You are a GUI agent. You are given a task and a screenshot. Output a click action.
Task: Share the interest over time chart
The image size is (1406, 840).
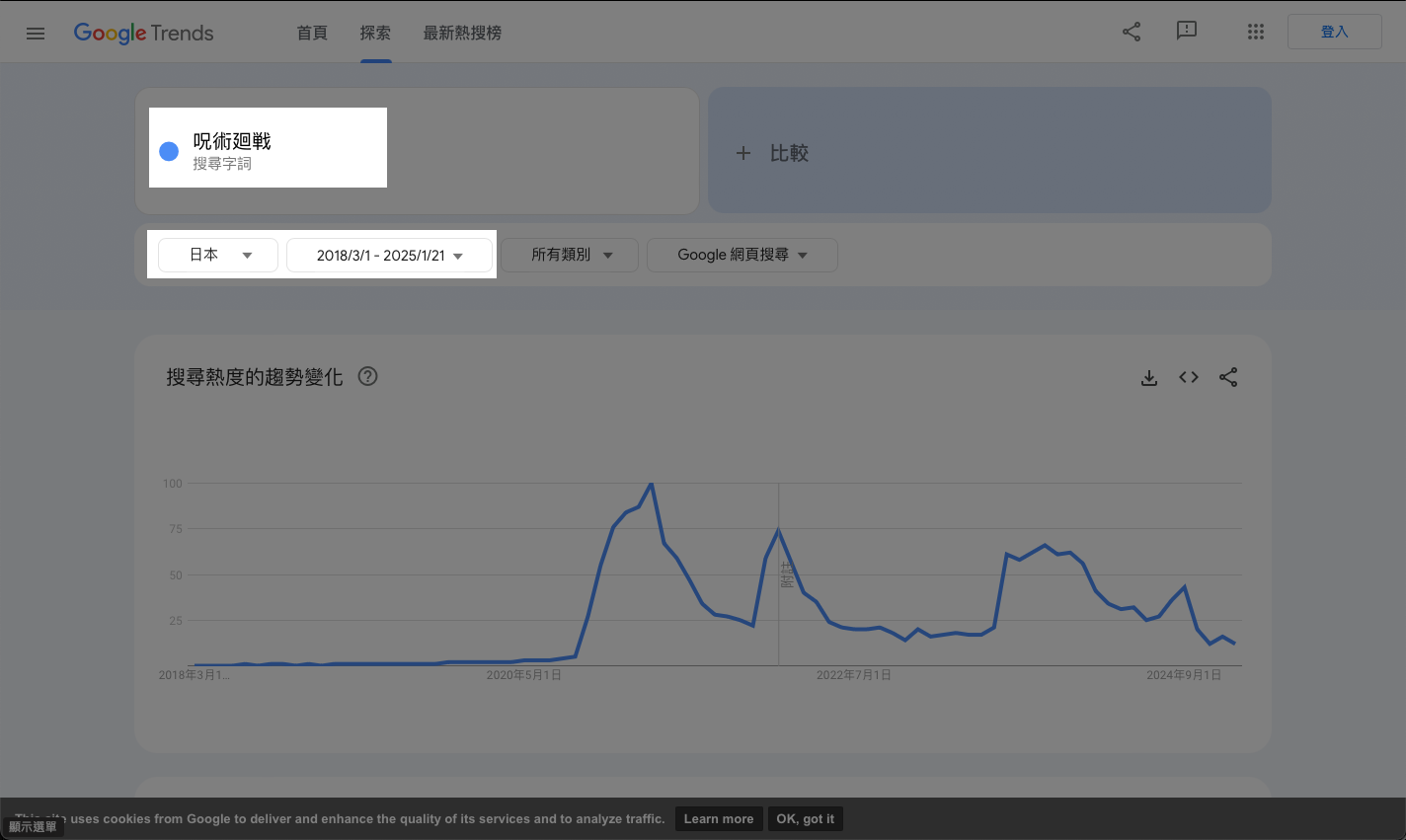point(1228,377)
